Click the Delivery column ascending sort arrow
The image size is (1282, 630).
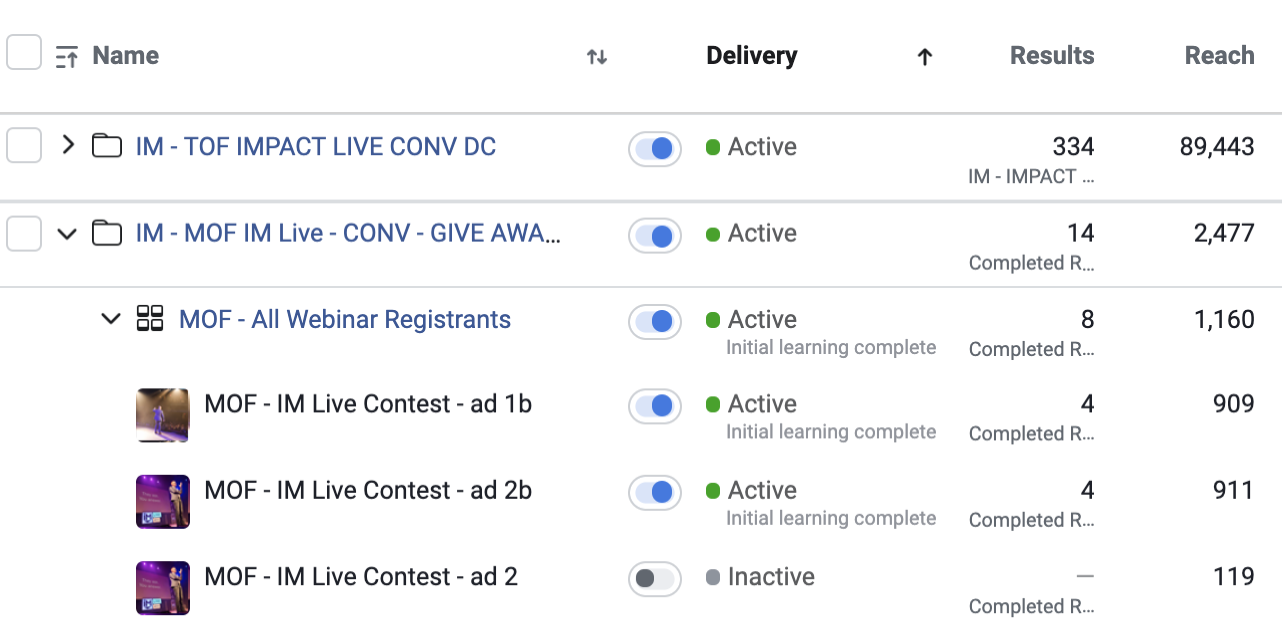point(925,57)
